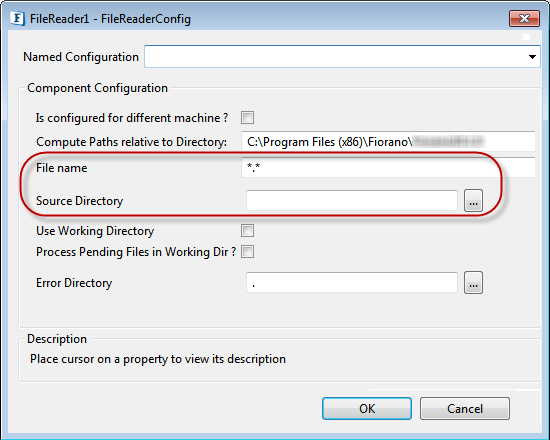The image size is (550, 440).
Task: Dismiss the dialog with the Cancel button
Action: 465,408
